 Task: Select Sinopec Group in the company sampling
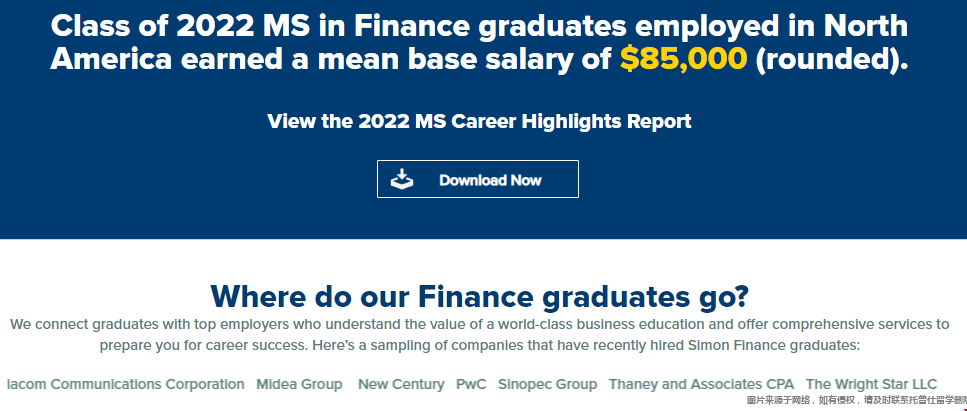coord(548,384)
